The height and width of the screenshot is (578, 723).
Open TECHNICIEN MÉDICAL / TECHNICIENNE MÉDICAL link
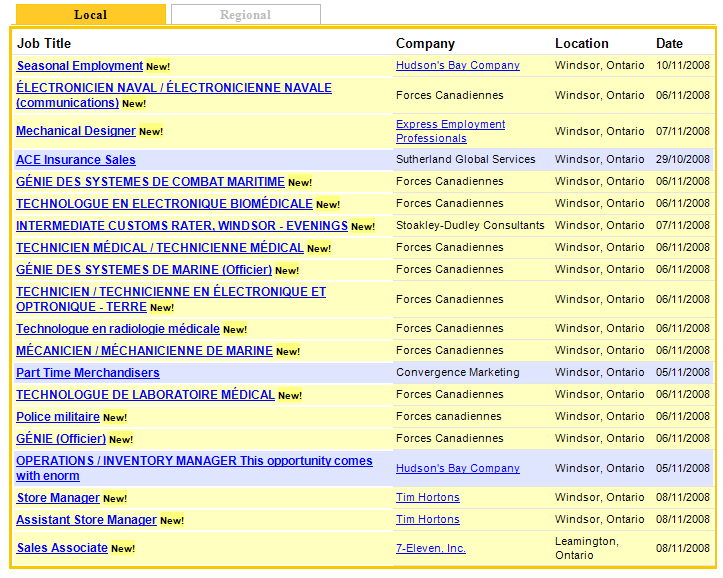point(160,248)
